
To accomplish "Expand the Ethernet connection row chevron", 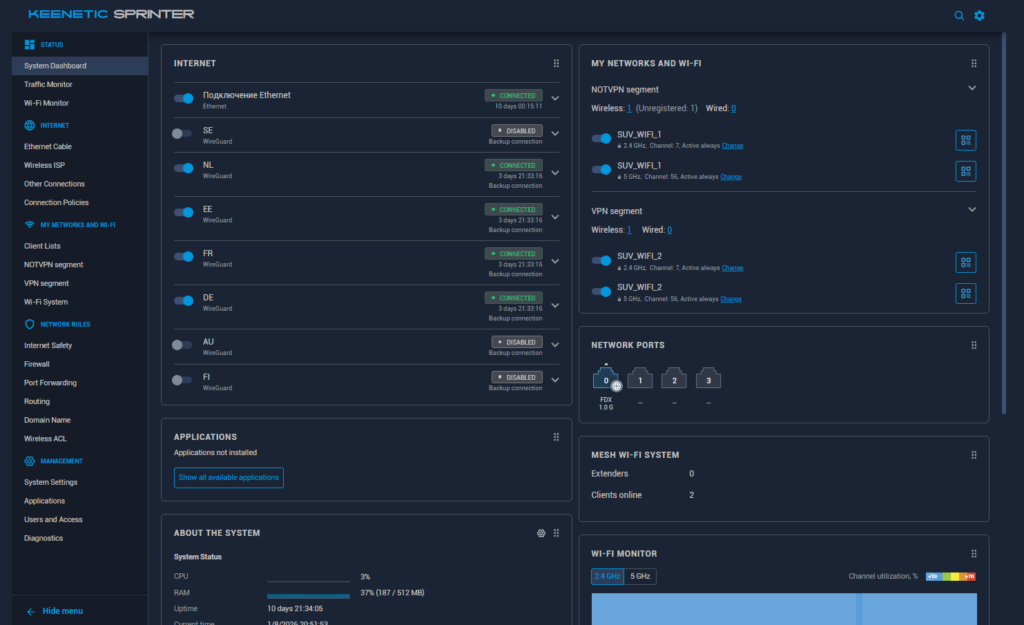I will 555,98.
